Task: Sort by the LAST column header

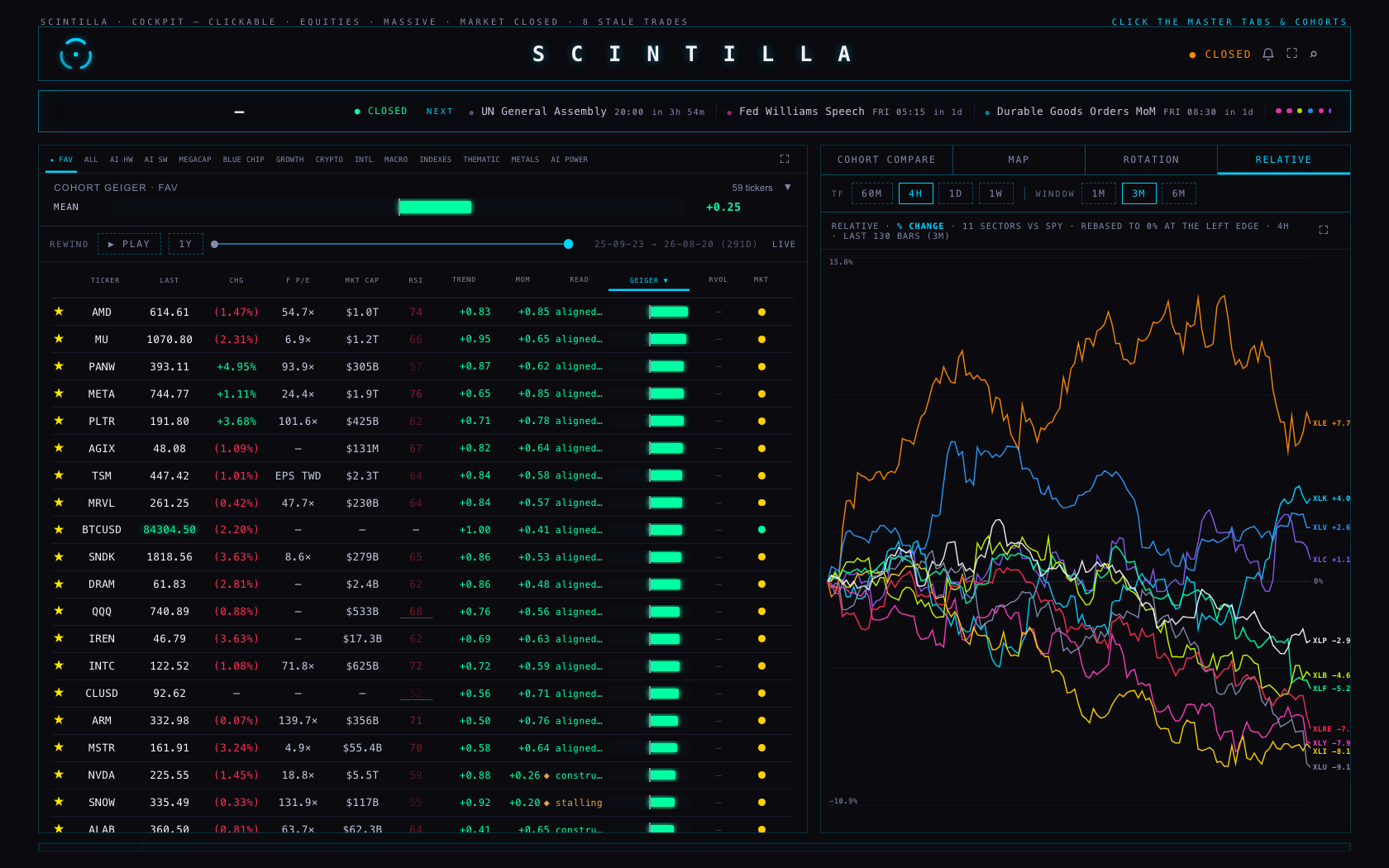Action: coord(169,280)
